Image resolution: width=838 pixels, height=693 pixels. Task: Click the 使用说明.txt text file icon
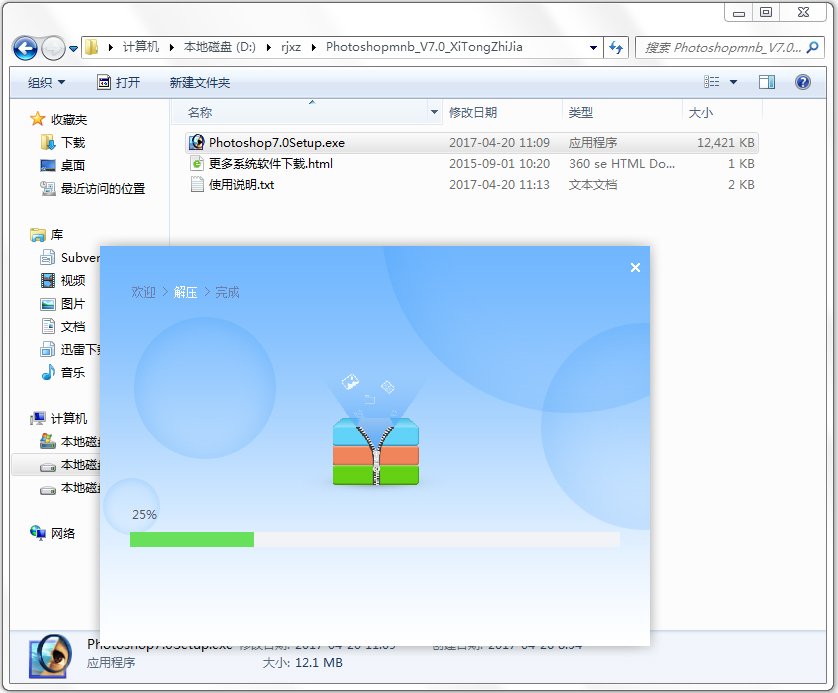click(x=197, y=184)
